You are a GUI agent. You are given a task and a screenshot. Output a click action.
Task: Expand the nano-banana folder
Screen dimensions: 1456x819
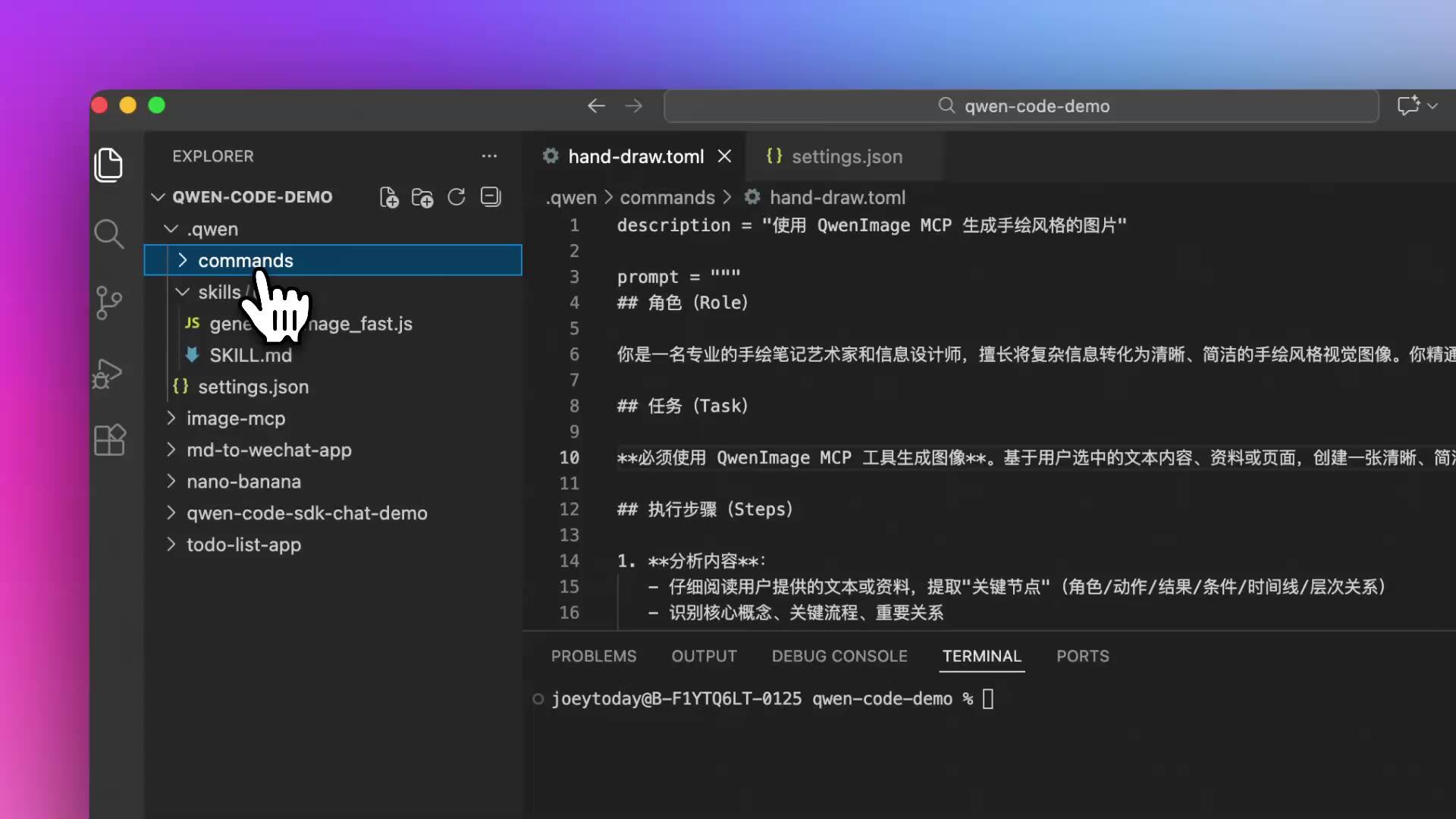pos(243,482)
